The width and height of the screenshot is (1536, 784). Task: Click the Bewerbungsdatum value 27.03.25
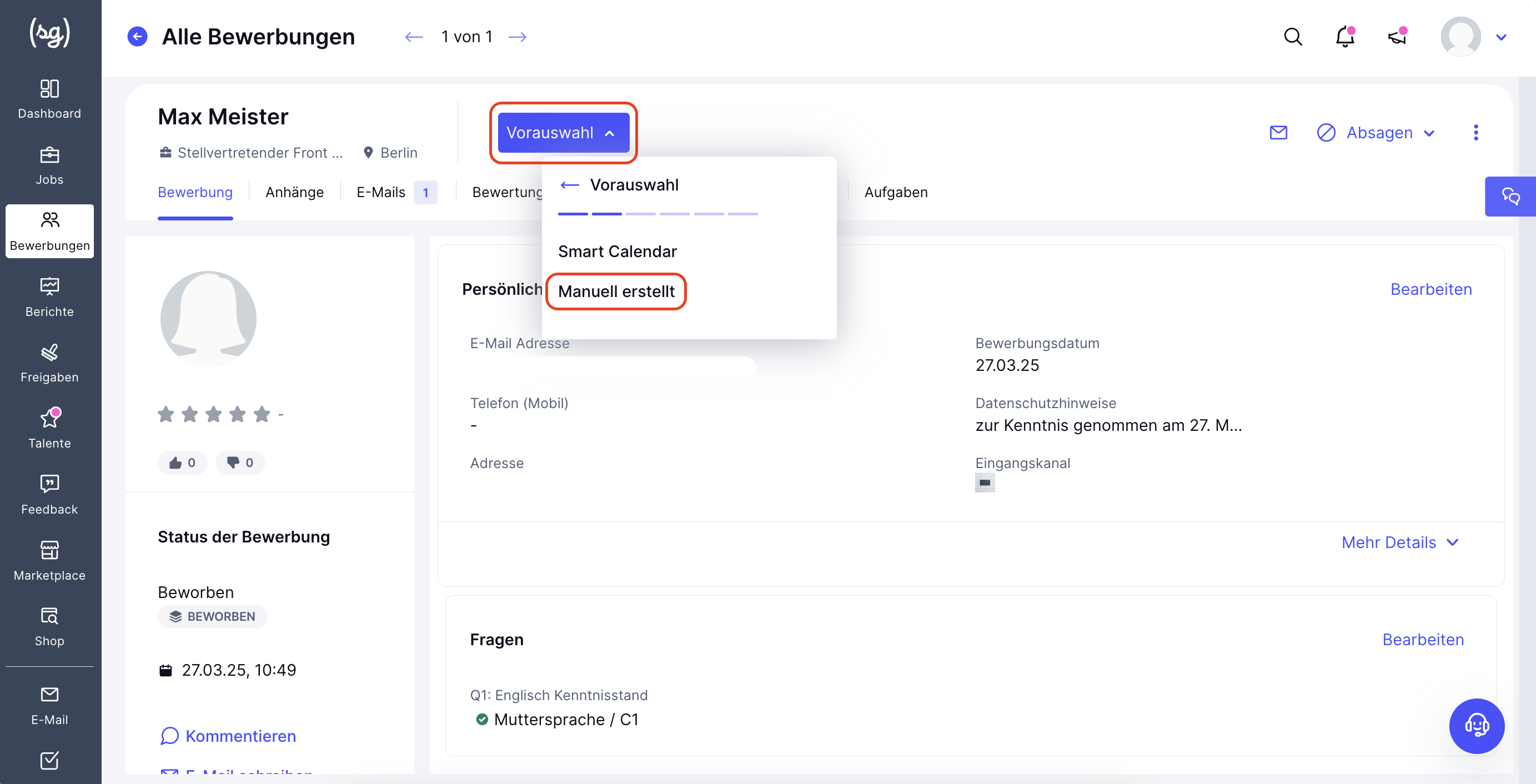coord(1007,365)
